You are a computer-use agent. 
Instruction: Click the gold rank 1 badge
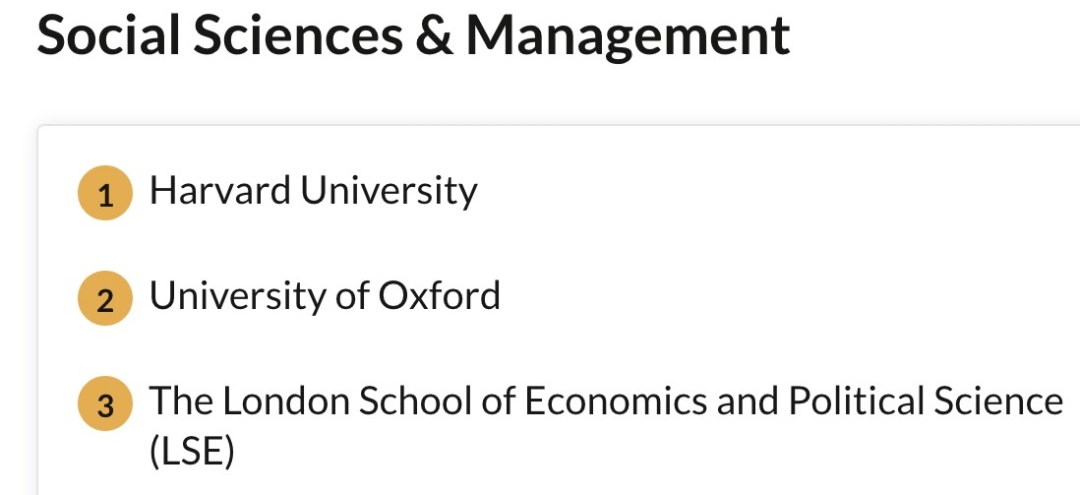click(105, 193)
